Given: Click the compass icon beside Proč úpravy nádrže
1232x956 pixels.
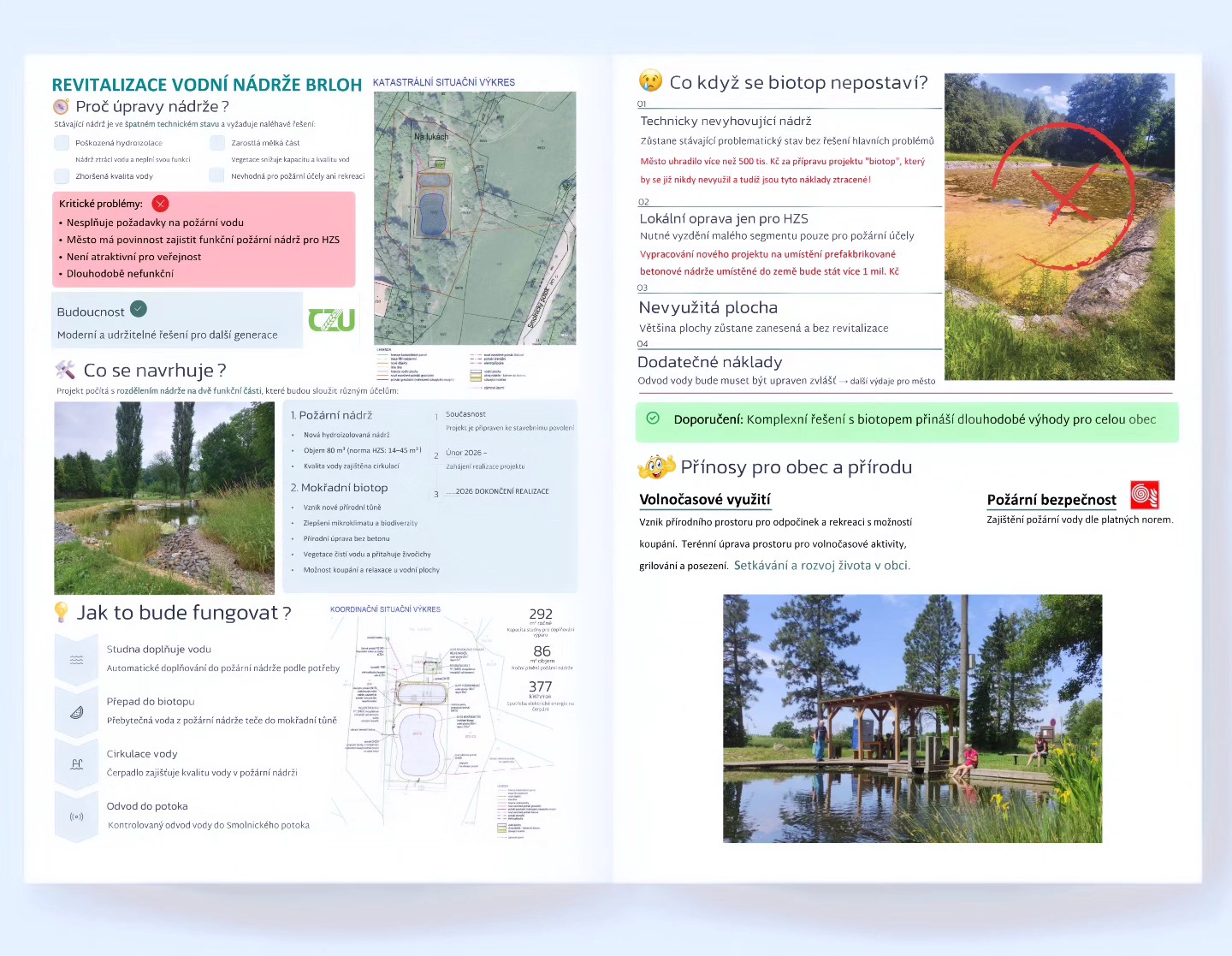Looking at the screenshot, I should click(61, 107).
